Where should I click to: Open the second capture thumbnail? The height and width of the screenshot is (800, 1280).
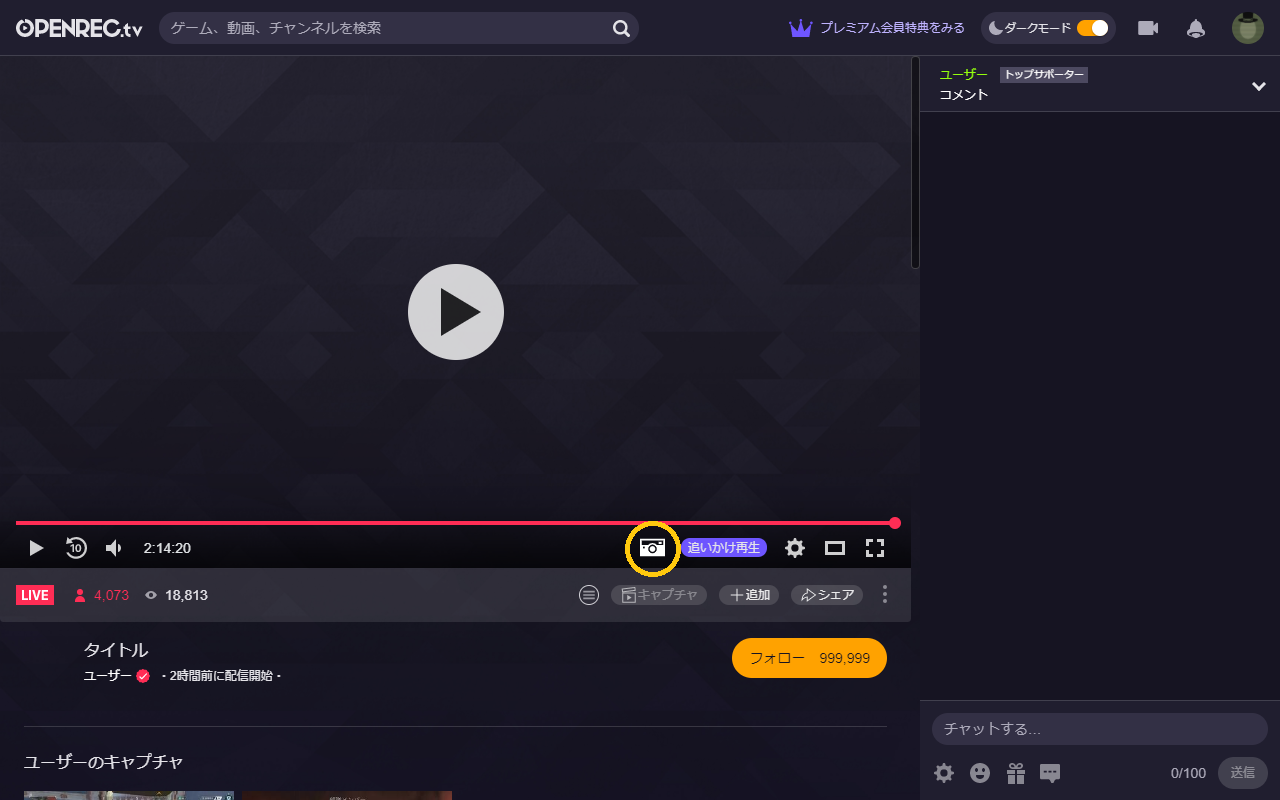(x=347, y=796)
